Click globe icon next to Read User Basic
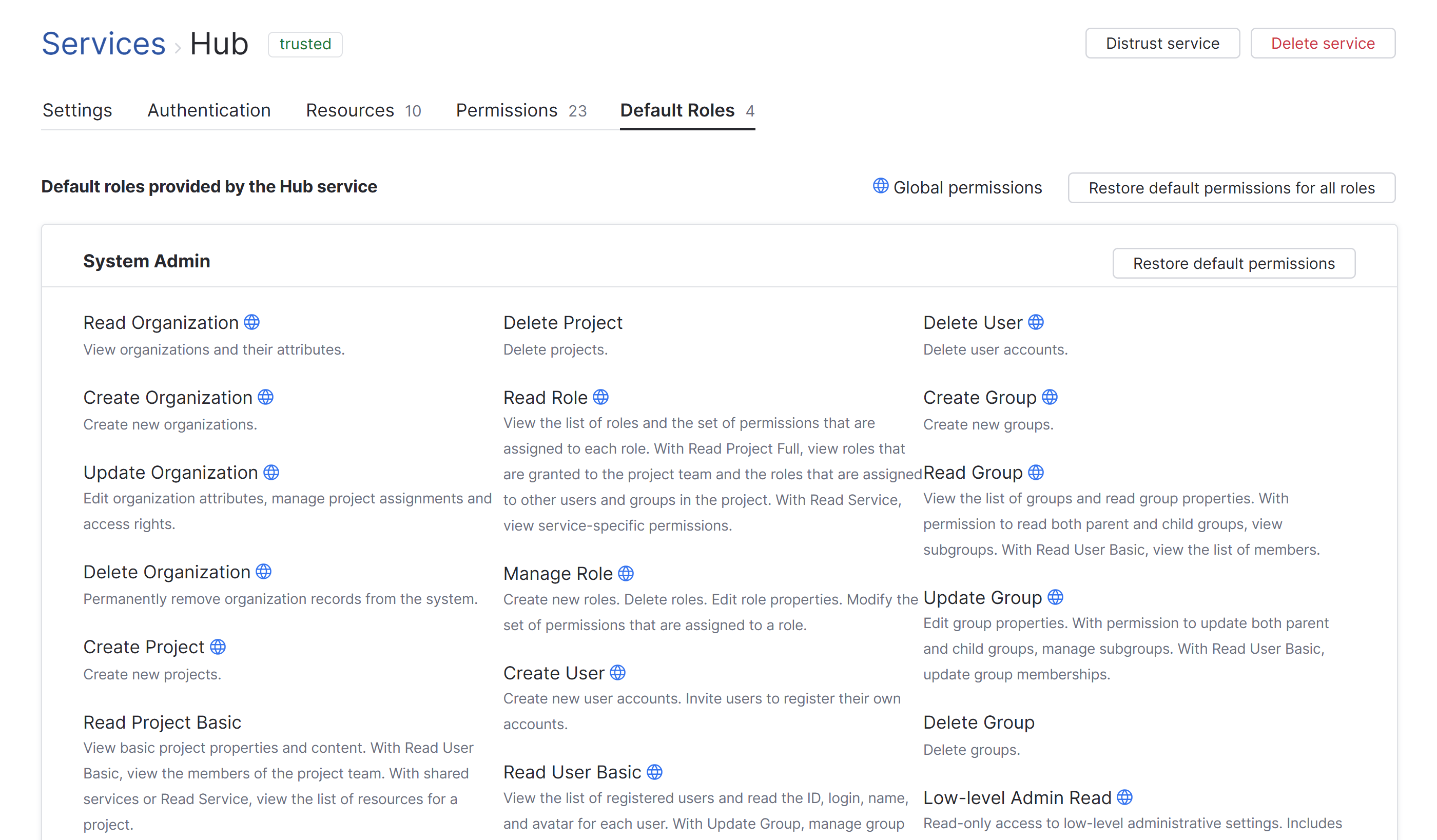1437x840 pixels. tap(654, 772)
